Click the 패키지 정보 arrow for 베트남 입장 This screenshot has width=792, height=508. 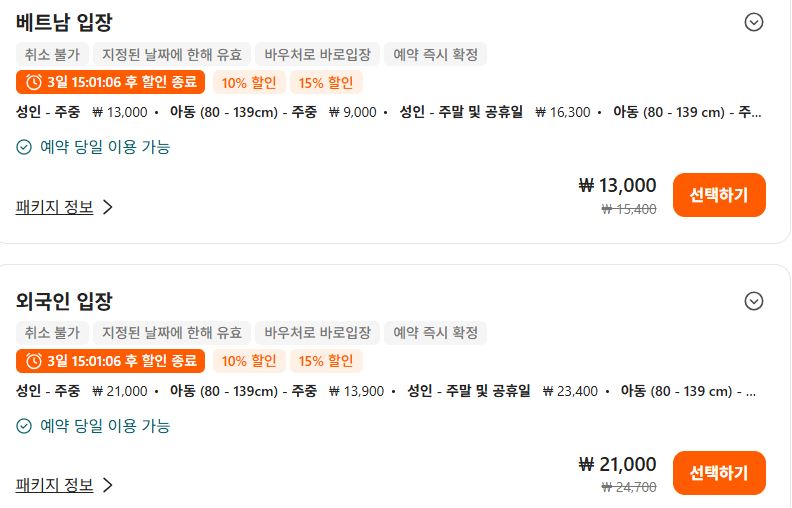108,207
